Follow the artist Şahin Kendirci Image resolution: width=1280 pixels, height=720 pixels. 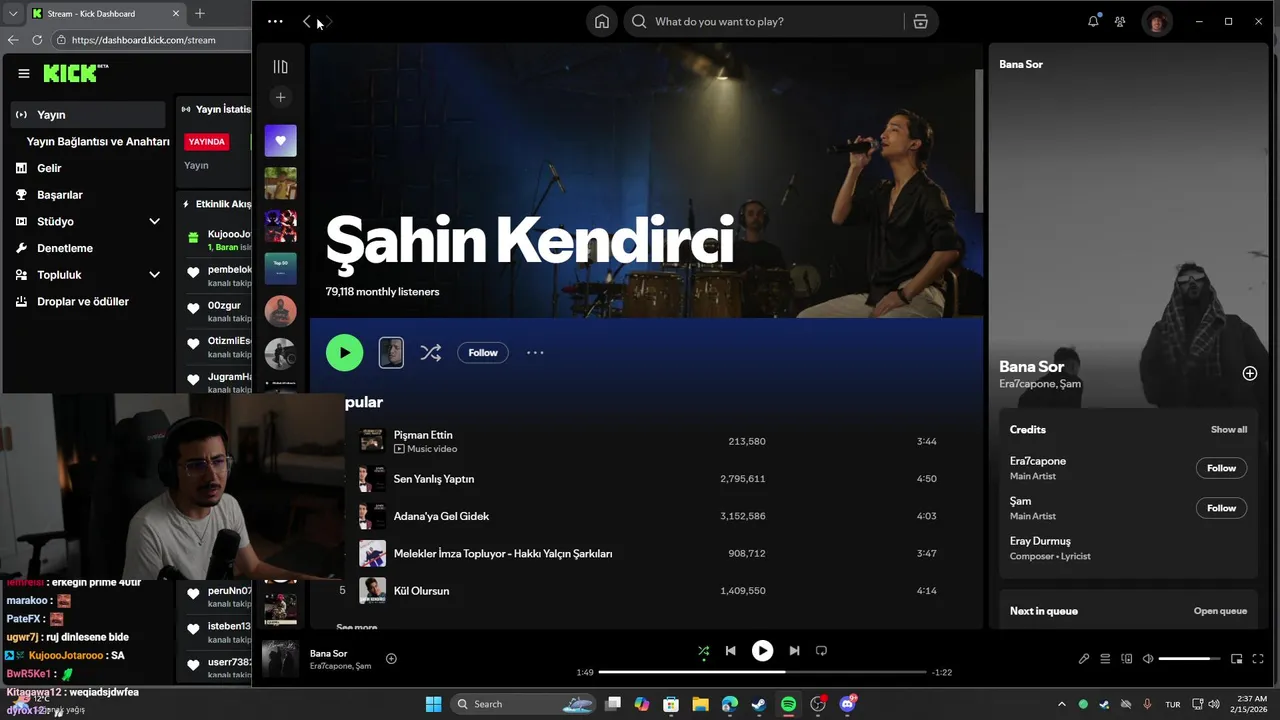pyautogui.click(x=483, y=352)
